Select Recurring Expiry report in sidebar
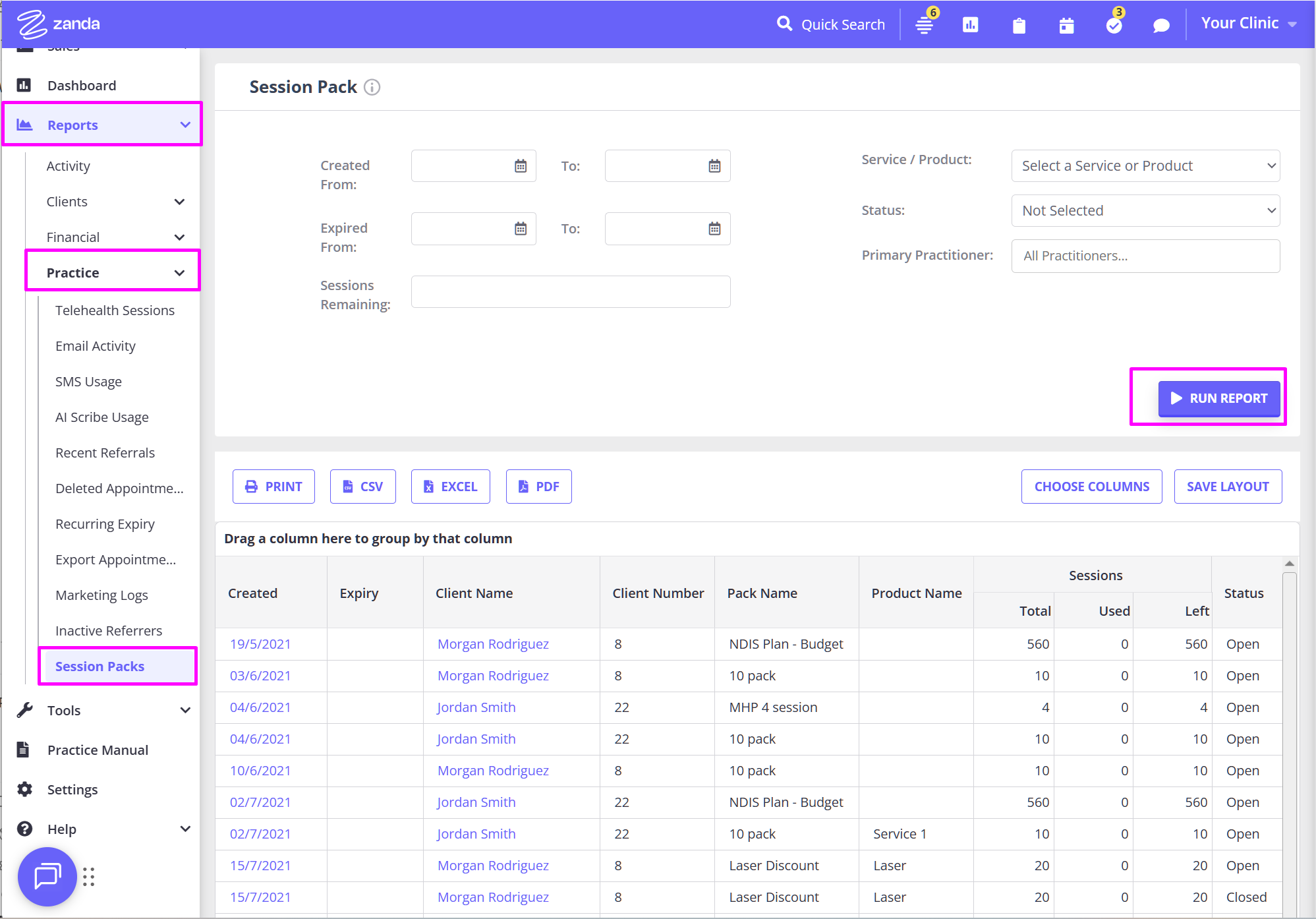The height and width of the screenshot is (919, 1316). [105, 524]
